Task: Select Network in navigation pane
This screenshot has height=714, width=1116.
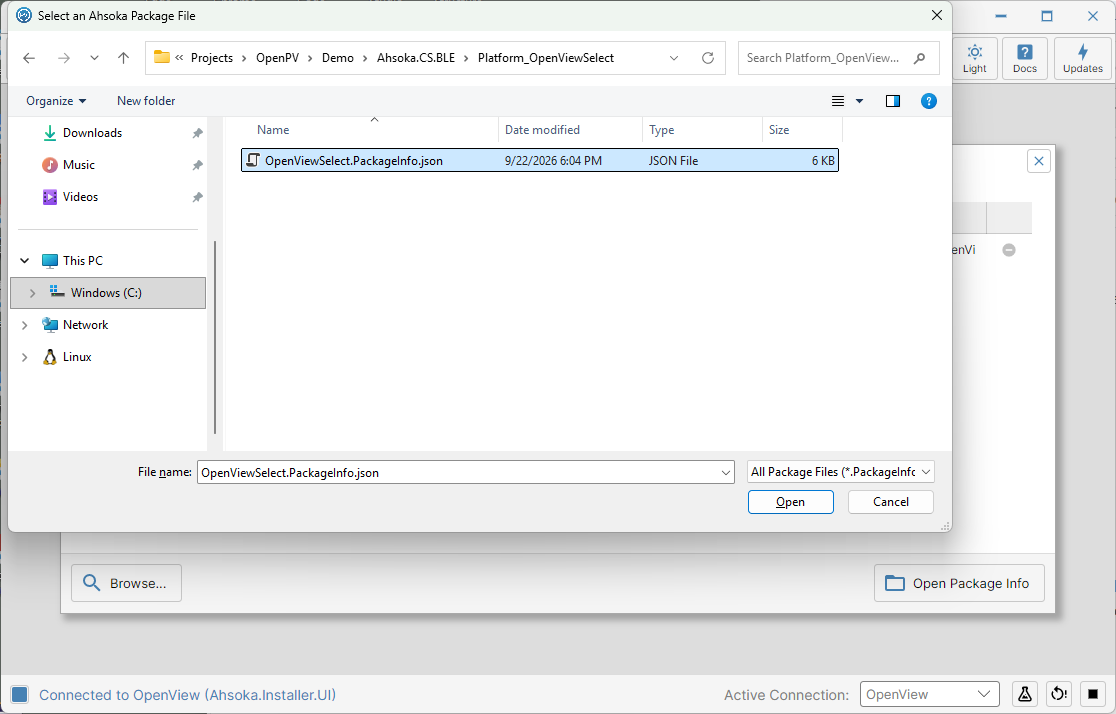Action: (x=85, y=325)
